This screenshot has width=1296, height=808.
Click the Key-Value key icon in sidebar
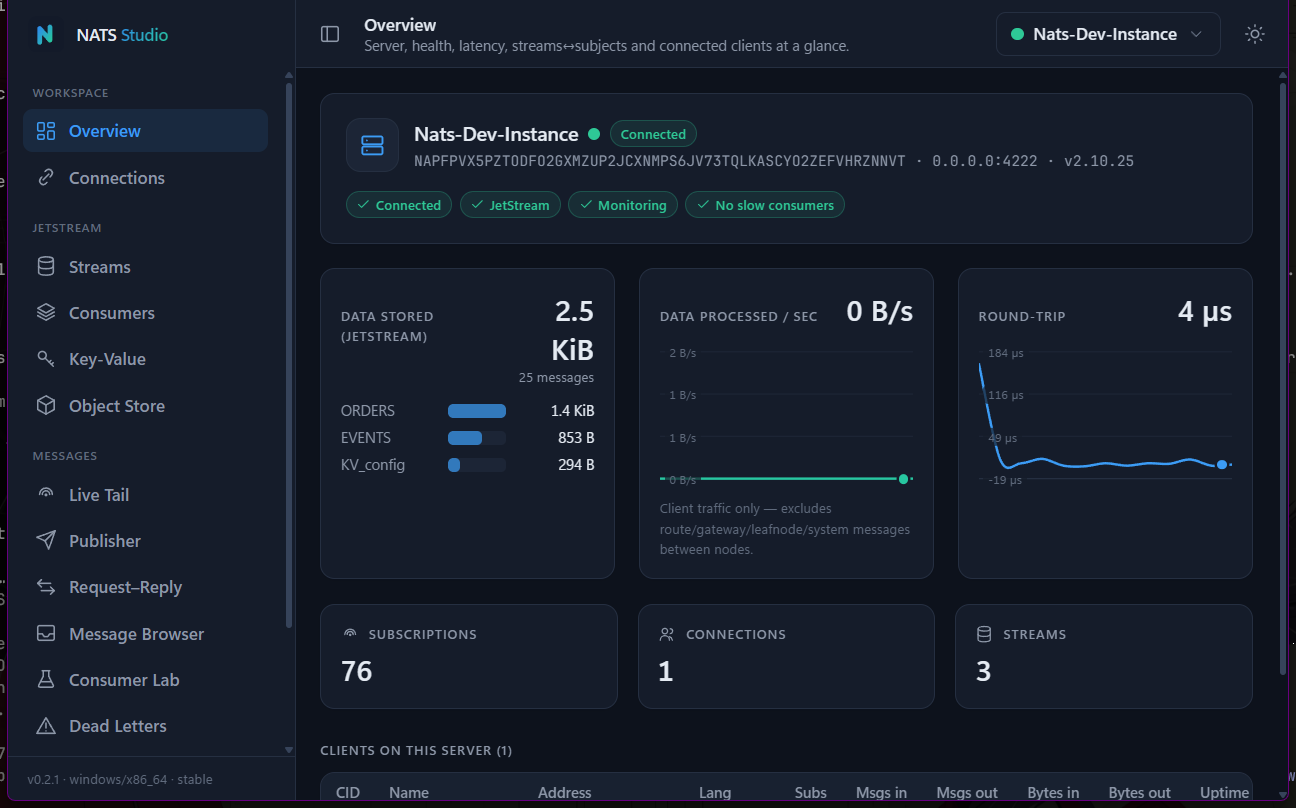point(45,359)
